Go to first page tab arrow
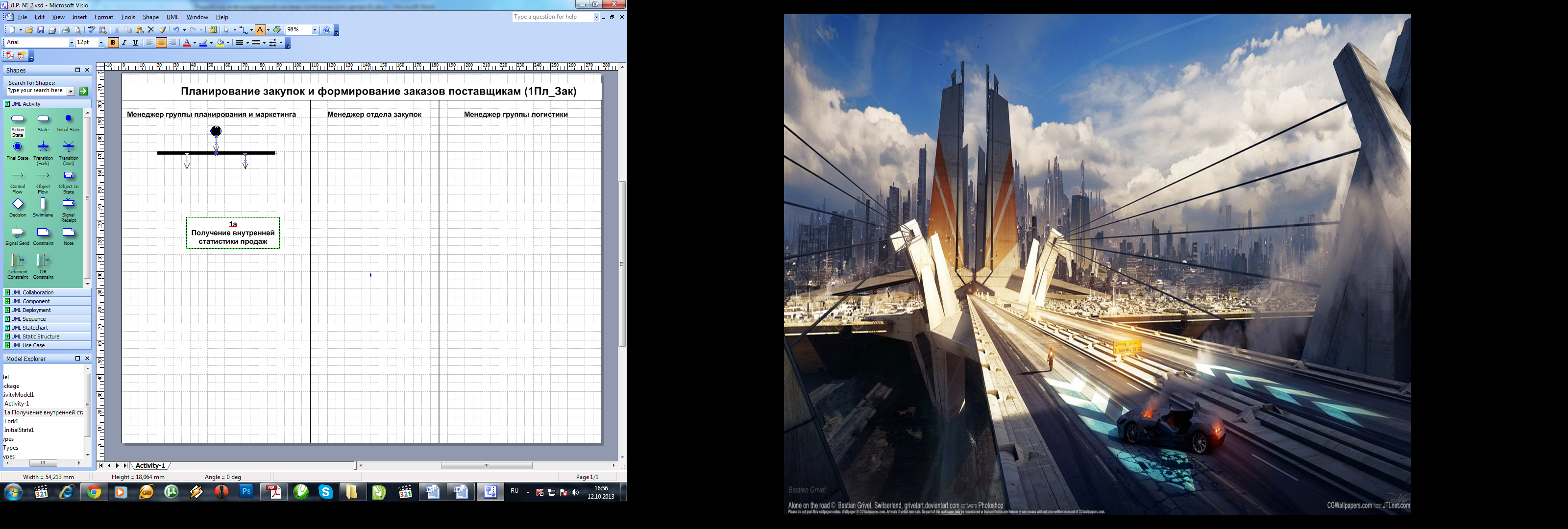Image resolution: width=1568 pixels, height=529 pixels. (x=101, y=466)
